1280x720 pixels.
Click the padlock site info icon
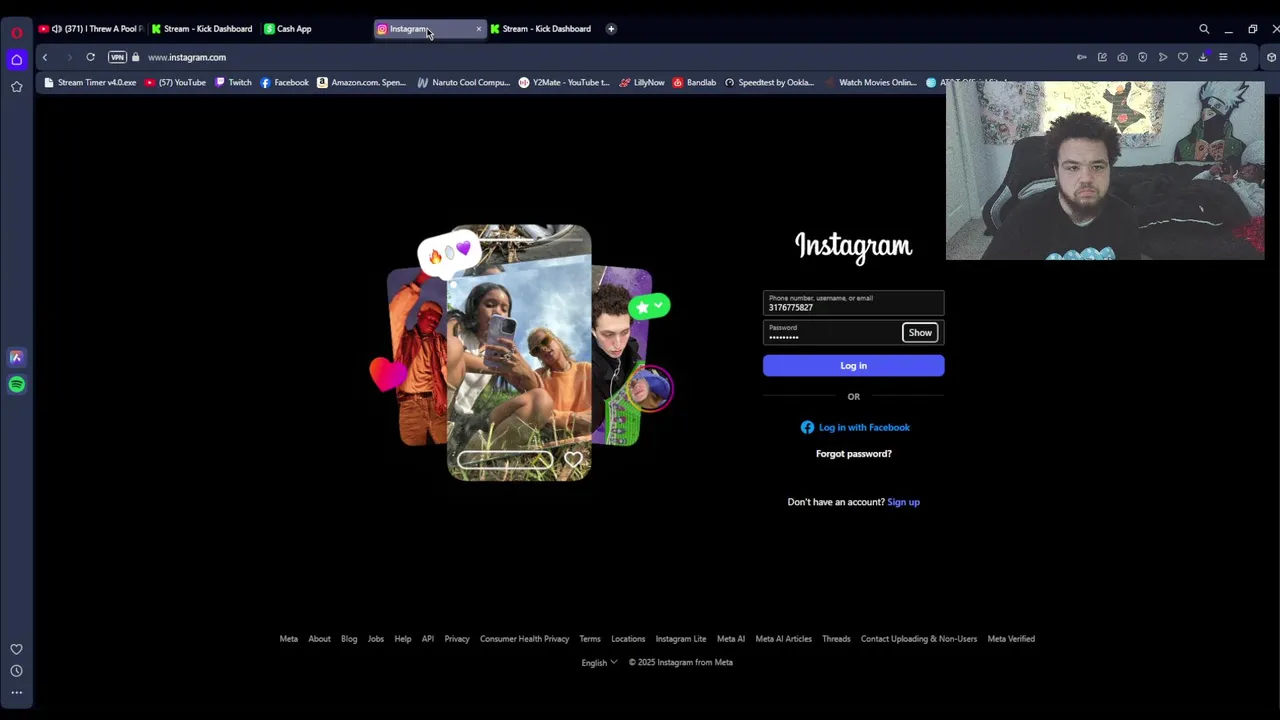[136, 57]
